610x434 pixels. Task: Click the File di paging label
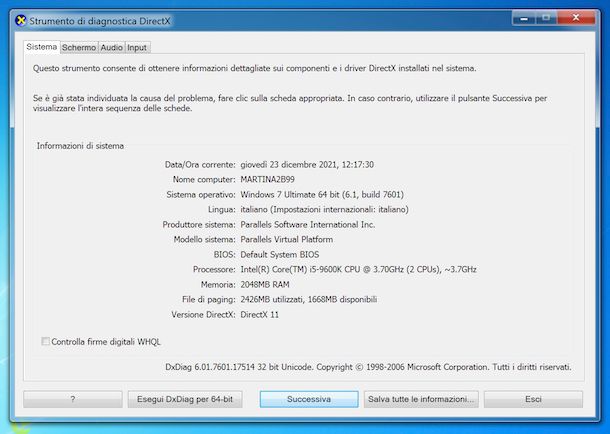tap(209, 299)
